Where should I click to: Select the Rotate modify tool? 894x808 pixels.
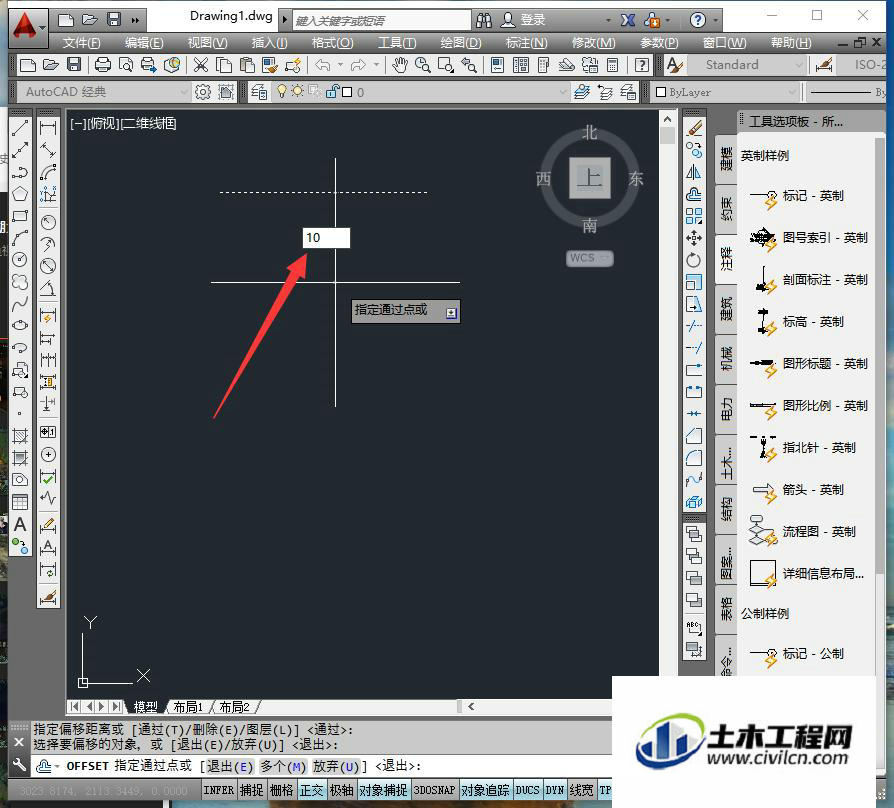694,260
